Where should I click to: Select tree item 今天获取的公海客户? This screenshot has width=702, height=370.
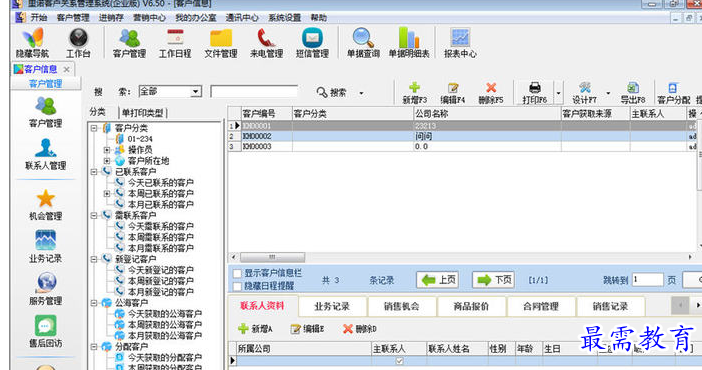coord(165,314)
